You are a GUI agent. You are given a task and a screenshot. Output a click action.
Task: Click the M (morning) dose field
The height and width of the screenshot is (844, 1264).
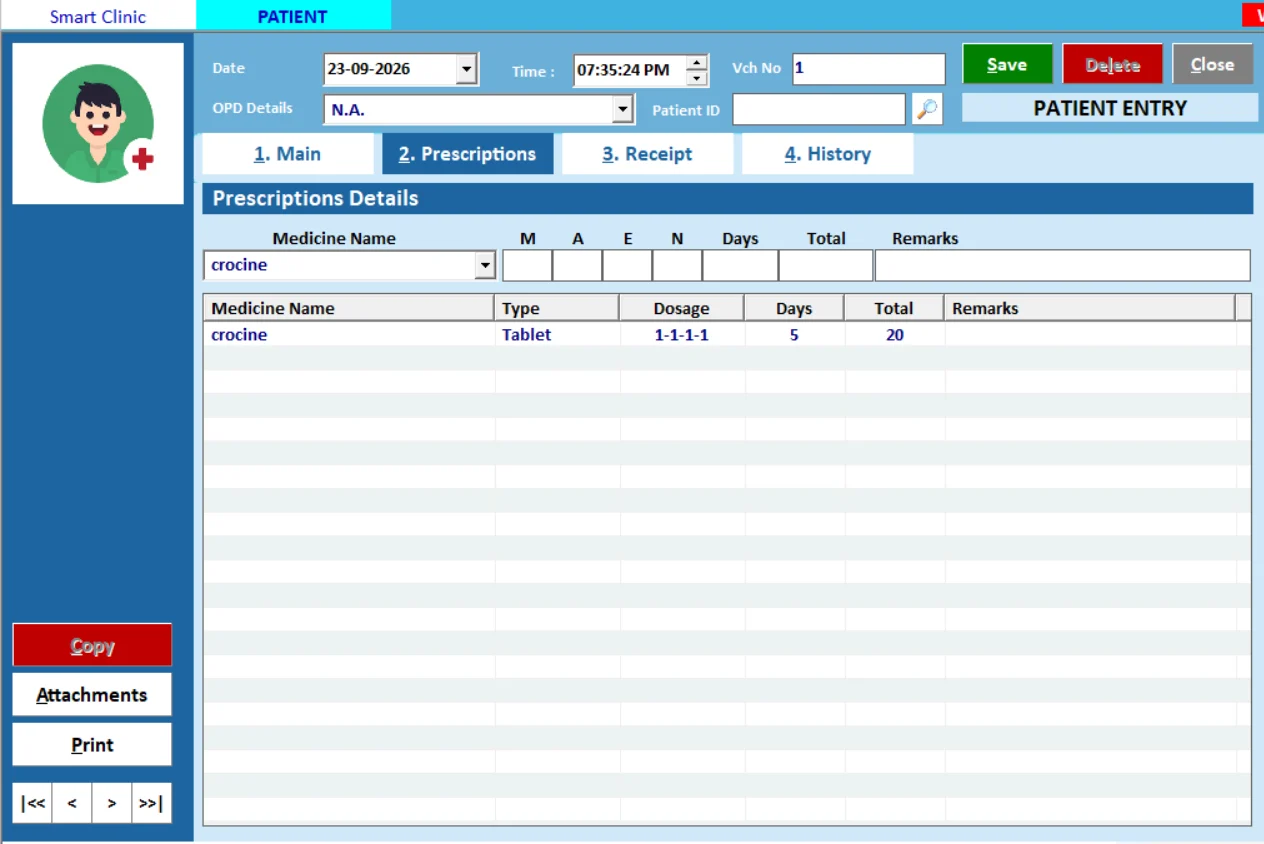pyautogui.click(x=527, y=265)
